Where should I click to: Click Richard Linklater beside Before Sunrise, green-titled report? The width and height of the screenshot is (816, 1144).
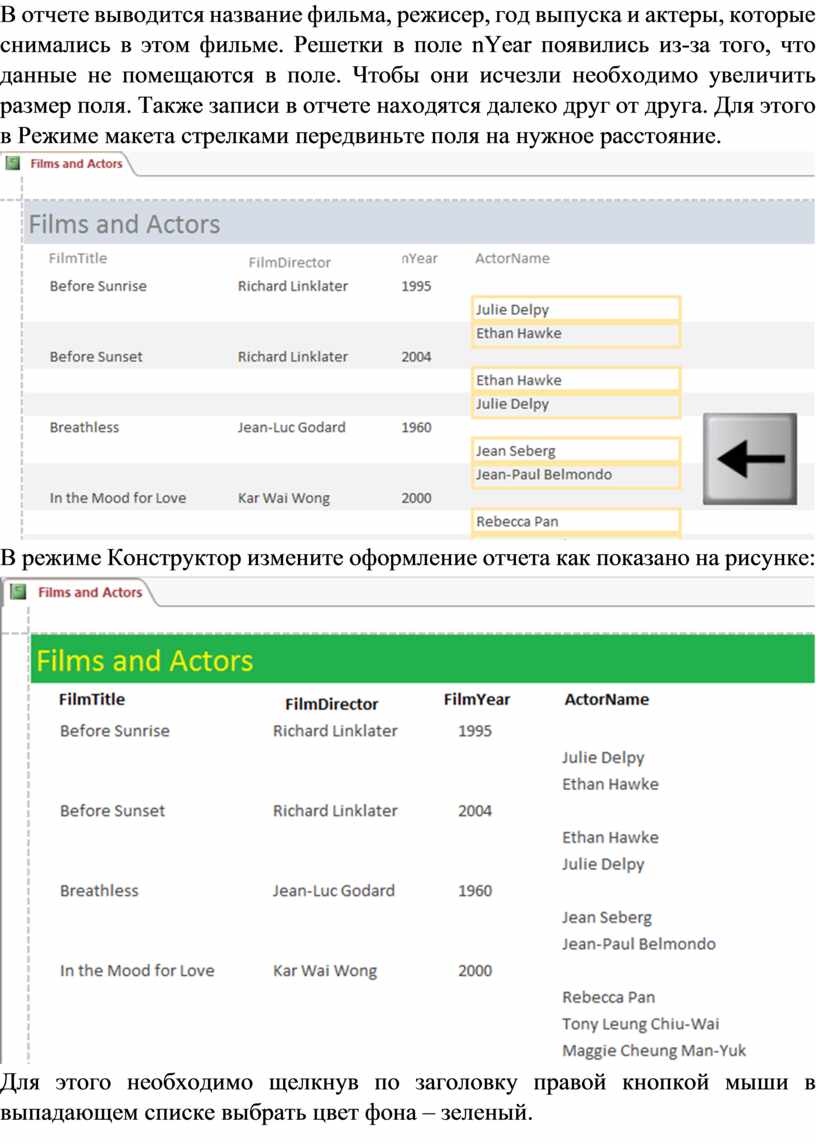335,730
